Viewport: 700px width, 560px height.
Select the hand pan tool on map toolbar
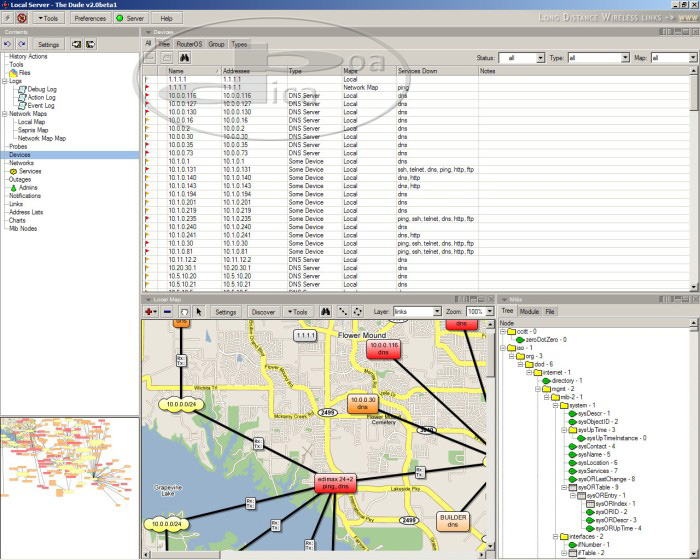click(185, 311)
